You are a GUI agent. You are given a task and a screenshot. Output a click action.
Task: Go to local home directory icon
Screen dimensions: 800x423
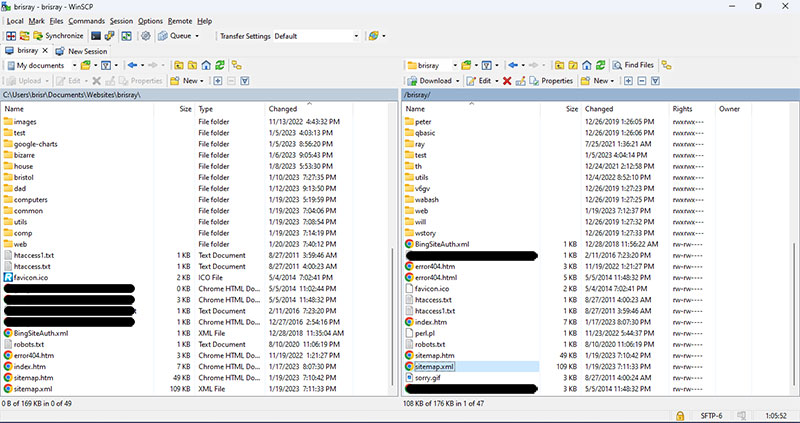[x=206, y=65]
